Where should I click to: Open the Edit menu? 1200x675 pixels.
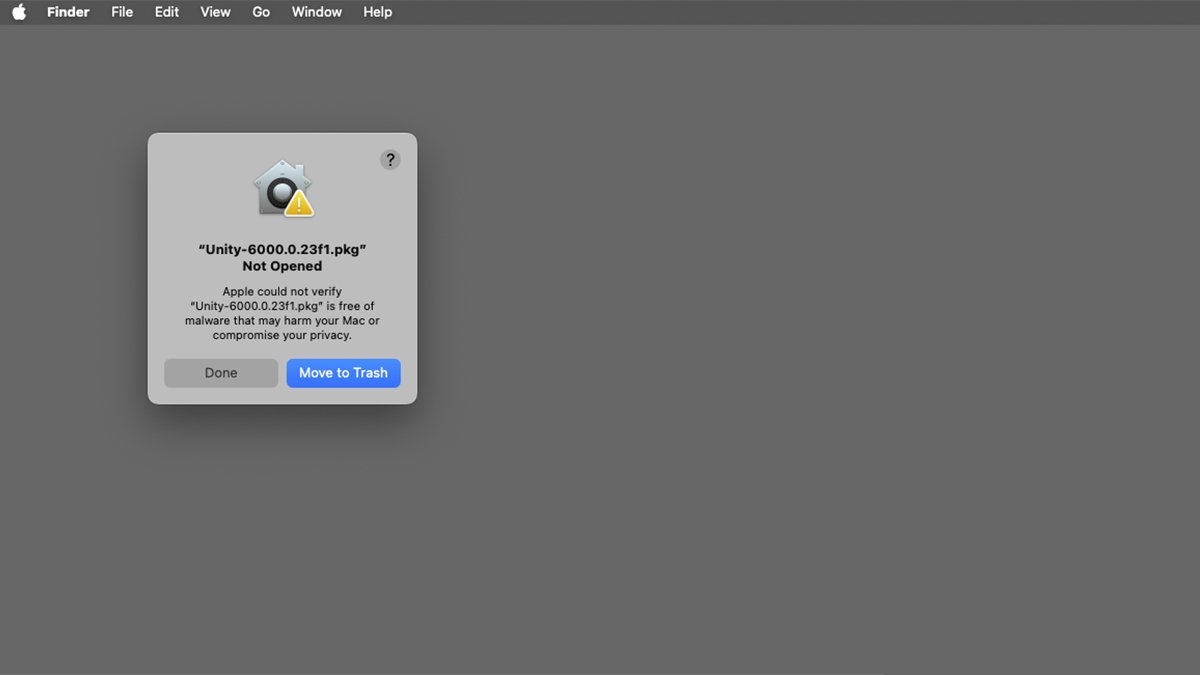(x=167, y=12)
